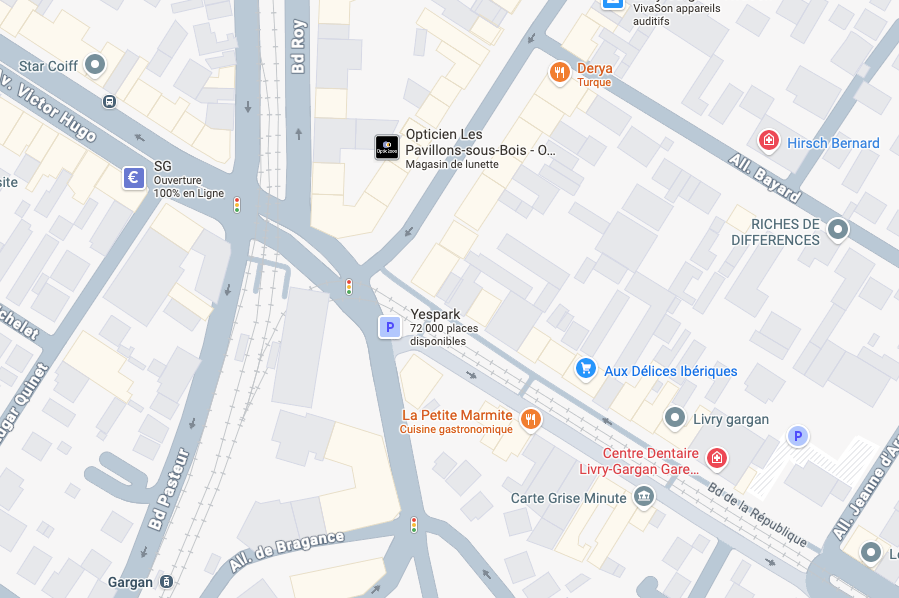Select the Carte Grise Minute government icon
Screen dimensions: 899x598
pos(644,496)
